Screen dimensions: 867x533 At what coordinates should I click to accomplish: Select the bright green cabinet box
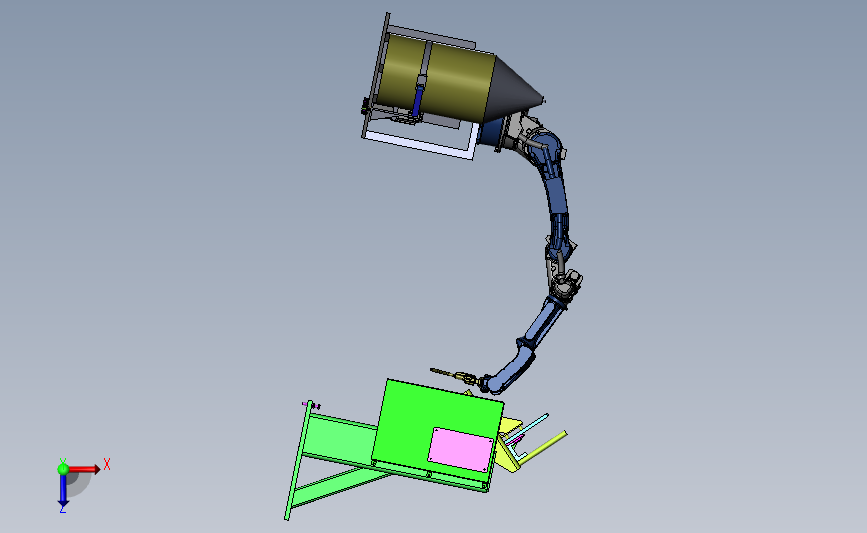point(437,429)
